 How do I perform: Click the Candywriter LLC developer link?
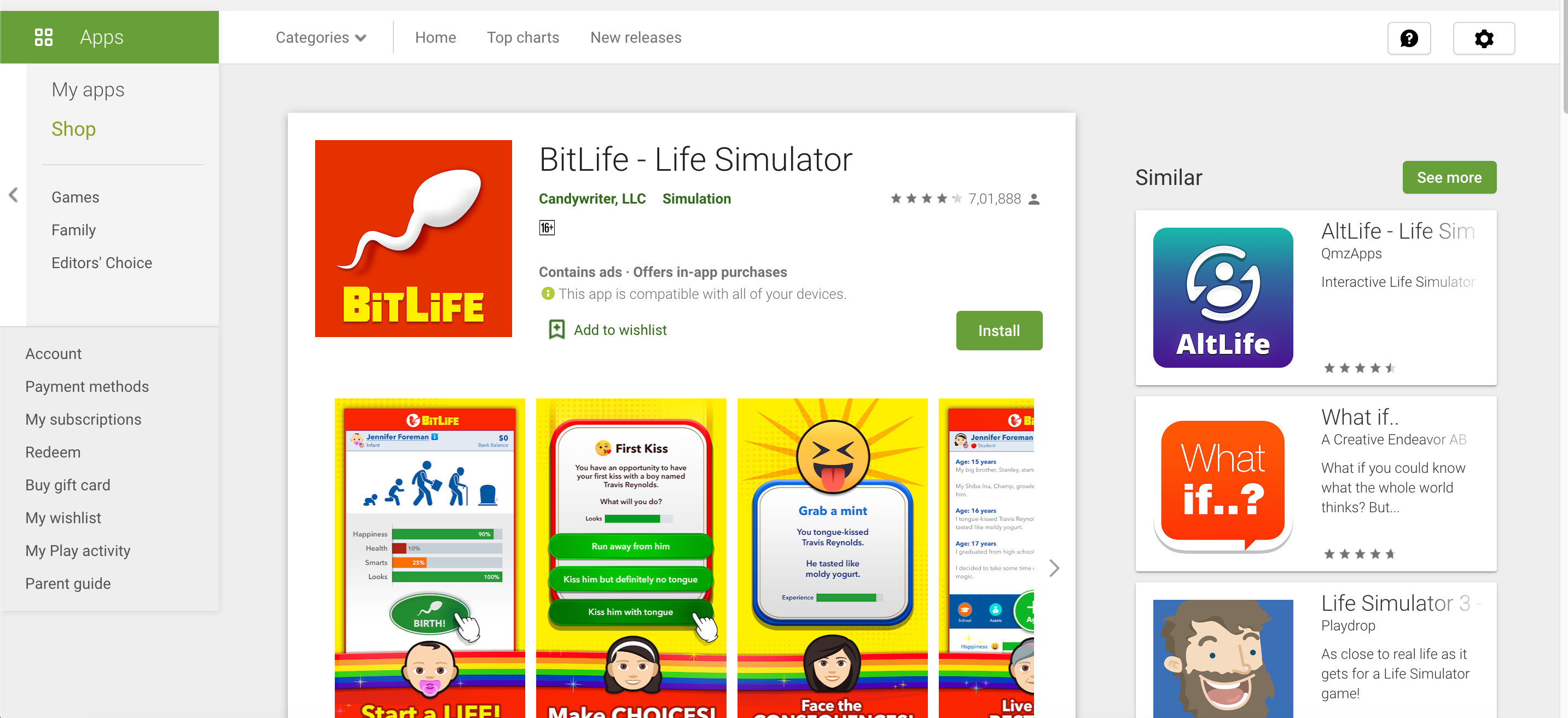(591, 197)
